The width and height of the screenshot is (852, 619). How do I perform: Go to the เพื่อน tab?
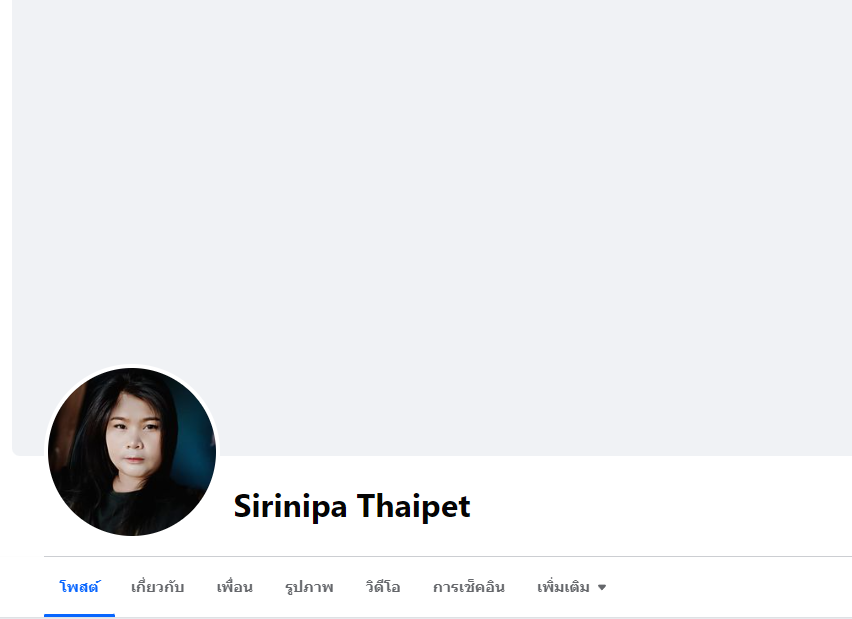point(235,587)
